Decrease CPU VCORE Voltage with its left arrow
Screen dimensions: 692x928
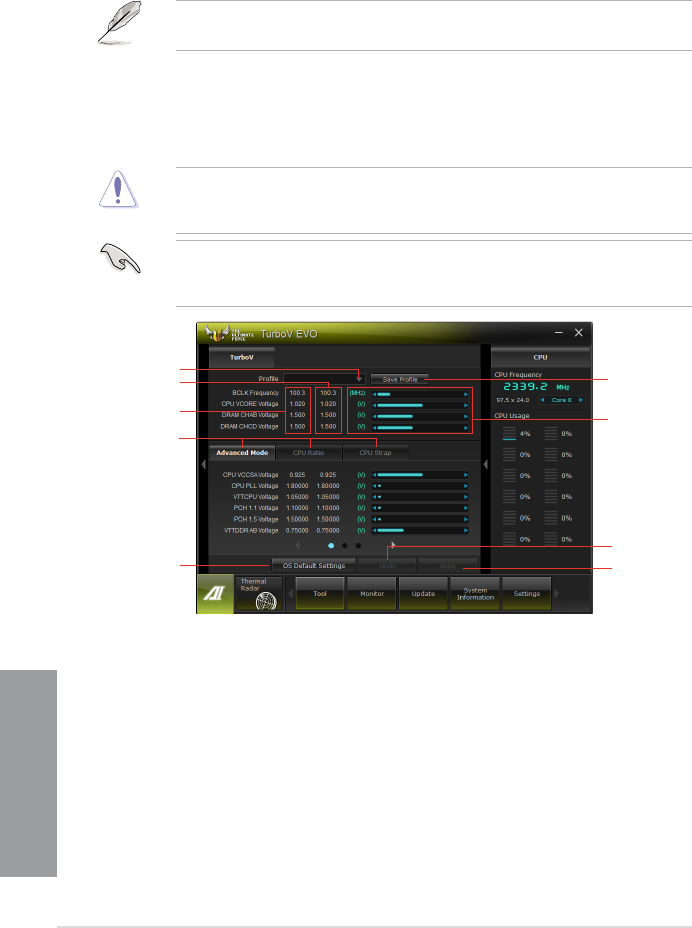tap(374, 405)
